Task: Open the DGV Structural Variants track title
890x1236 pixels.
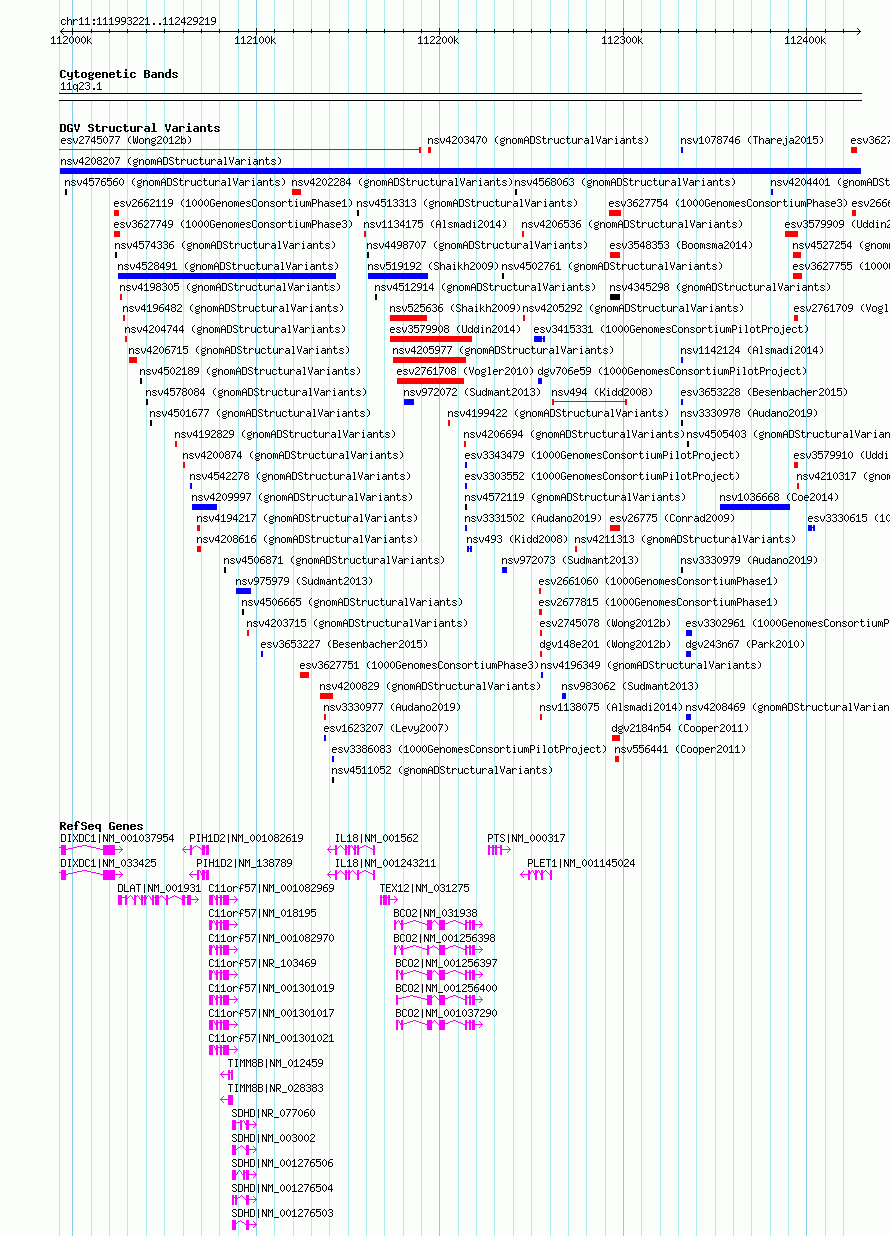Action: coord(140,128)
